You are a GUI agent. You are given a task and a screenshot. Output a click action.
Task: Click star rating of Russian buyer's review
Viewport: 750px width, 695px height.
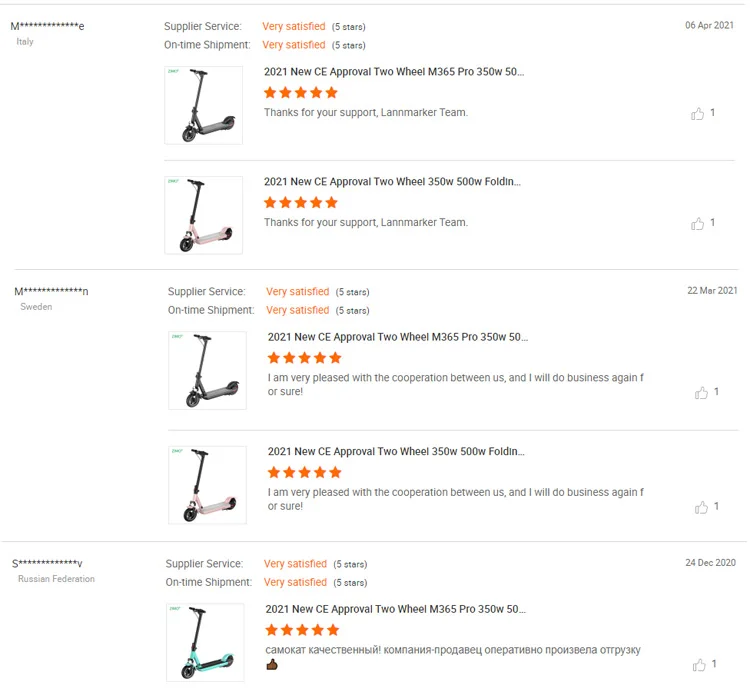[x=303, y=630]
